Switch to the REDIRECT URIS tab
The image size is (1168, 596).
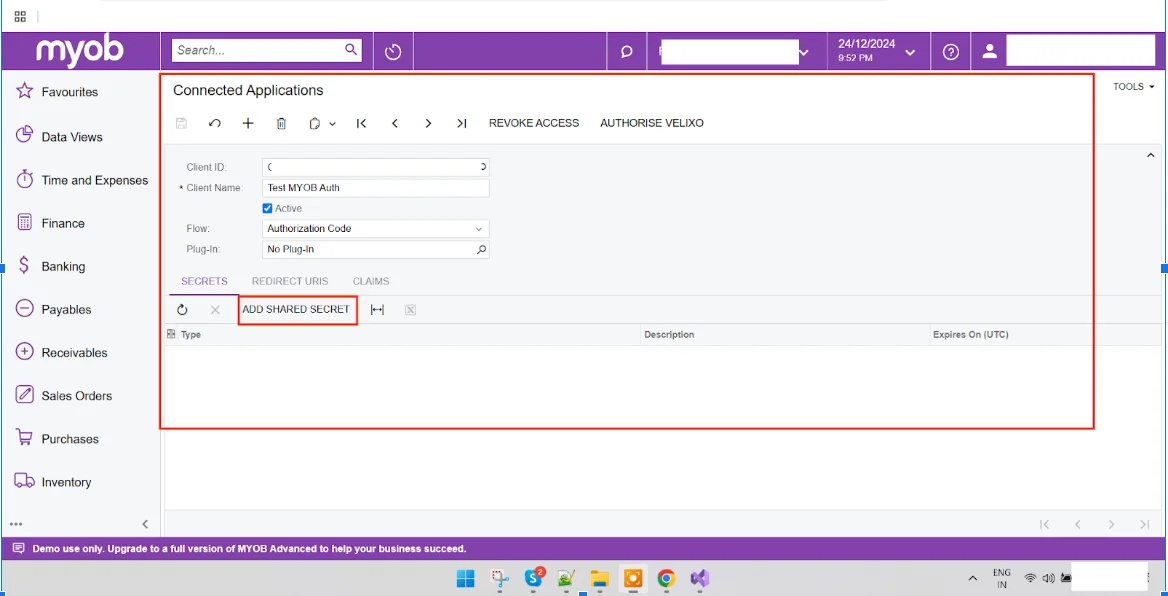coord(290,281)
